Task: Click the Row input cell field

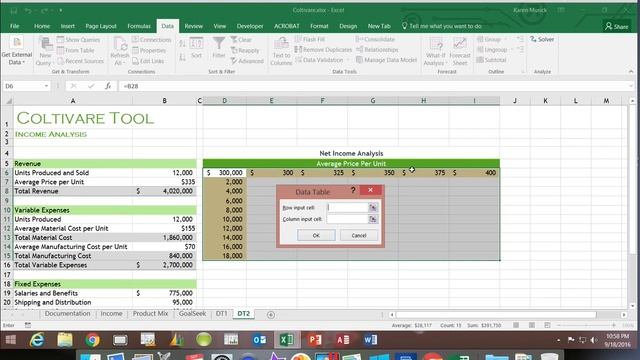Action: (348, 208)
